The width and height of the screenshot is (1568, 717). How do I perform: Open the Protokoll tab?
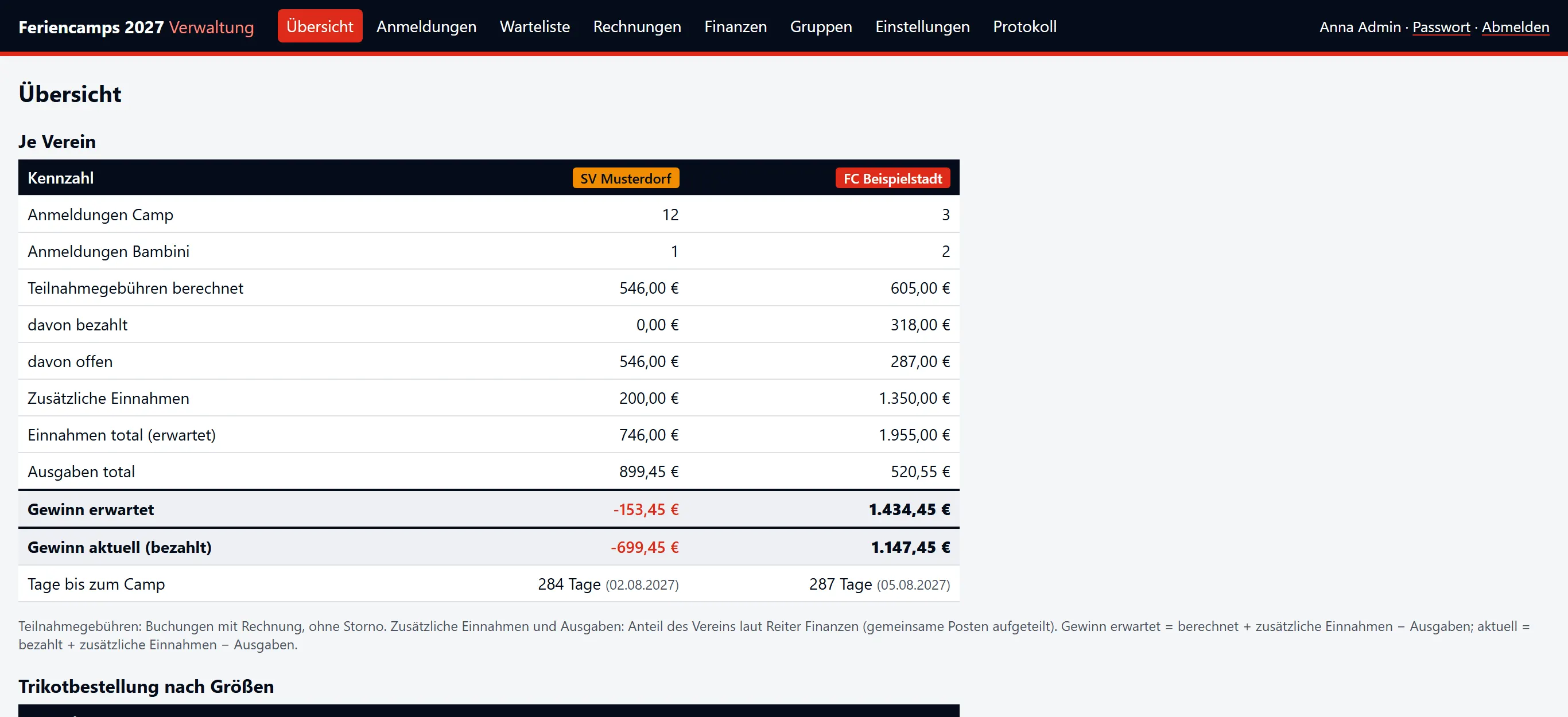coord(1024,26)
